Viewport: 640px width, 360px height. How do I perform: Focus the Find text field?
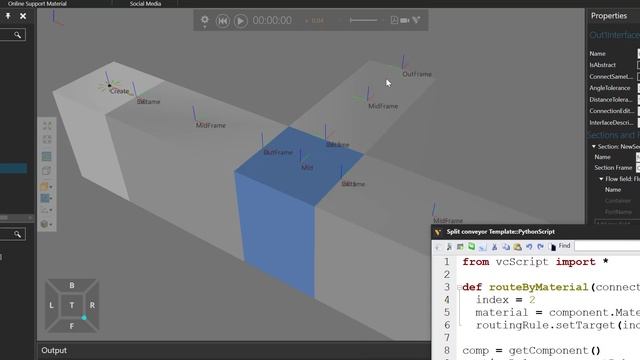pos(607,246)
